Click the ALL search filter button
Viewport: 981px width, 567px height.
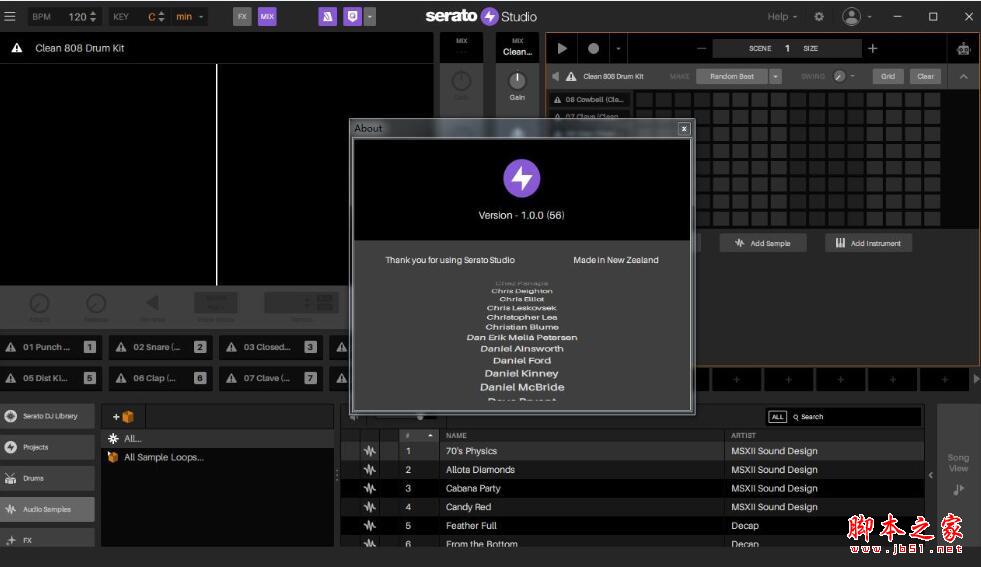(x=777, y=417)
